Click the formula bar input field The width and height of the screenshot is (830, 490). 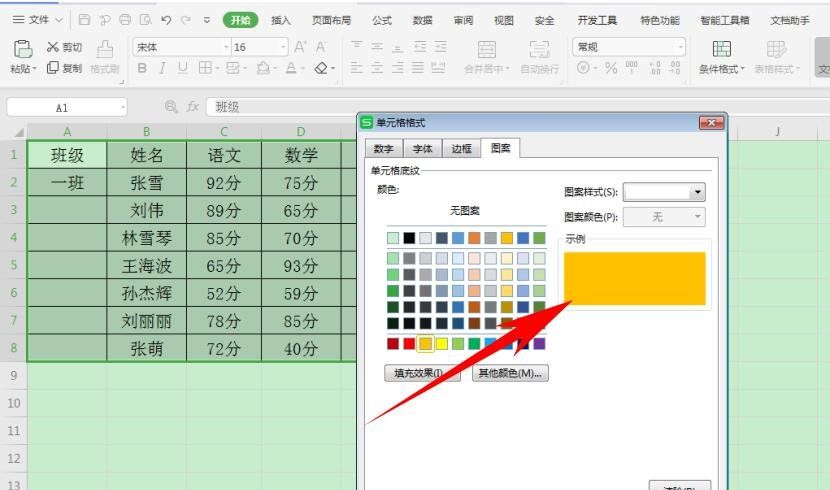[517, 107]
